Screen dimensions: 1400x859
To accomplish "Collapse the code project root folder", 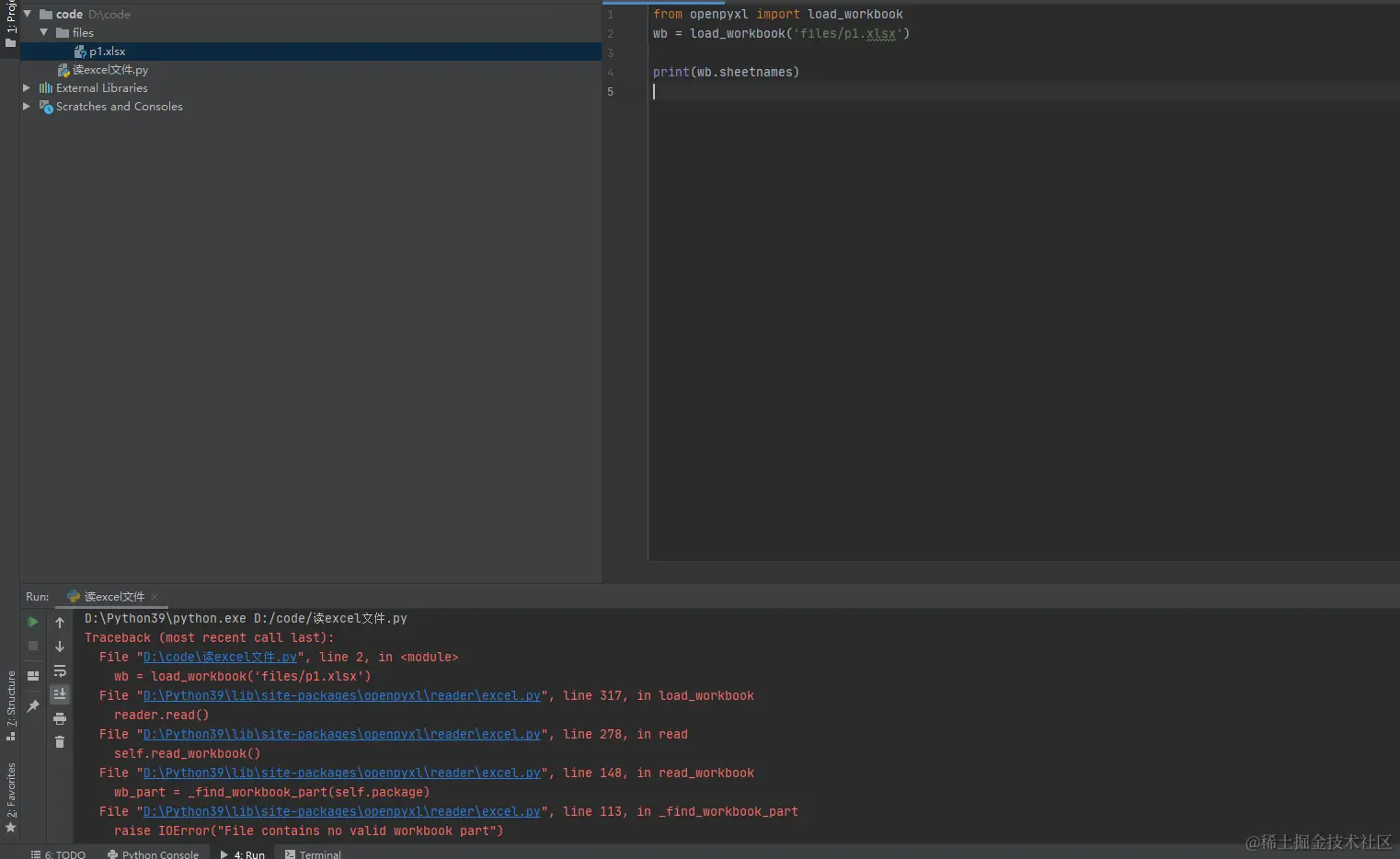I will click(28, 14).
